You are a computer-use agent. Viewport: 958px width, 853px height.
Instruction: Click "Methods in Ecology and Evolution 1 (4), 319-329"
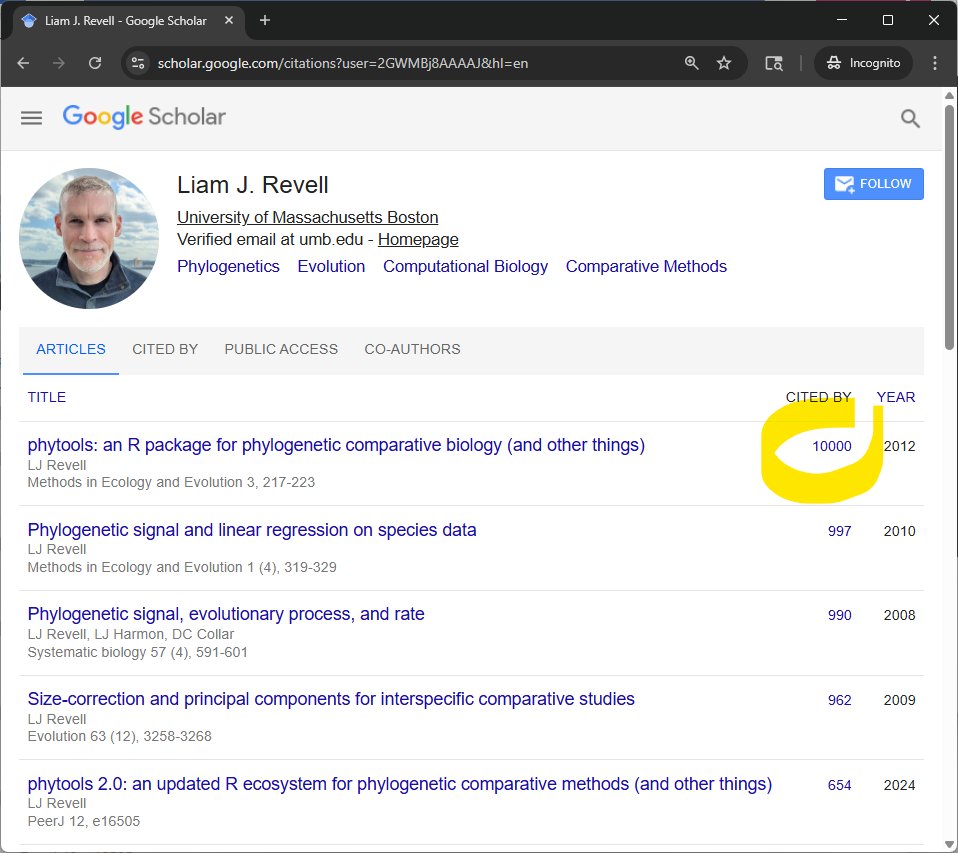coord(182,567)
